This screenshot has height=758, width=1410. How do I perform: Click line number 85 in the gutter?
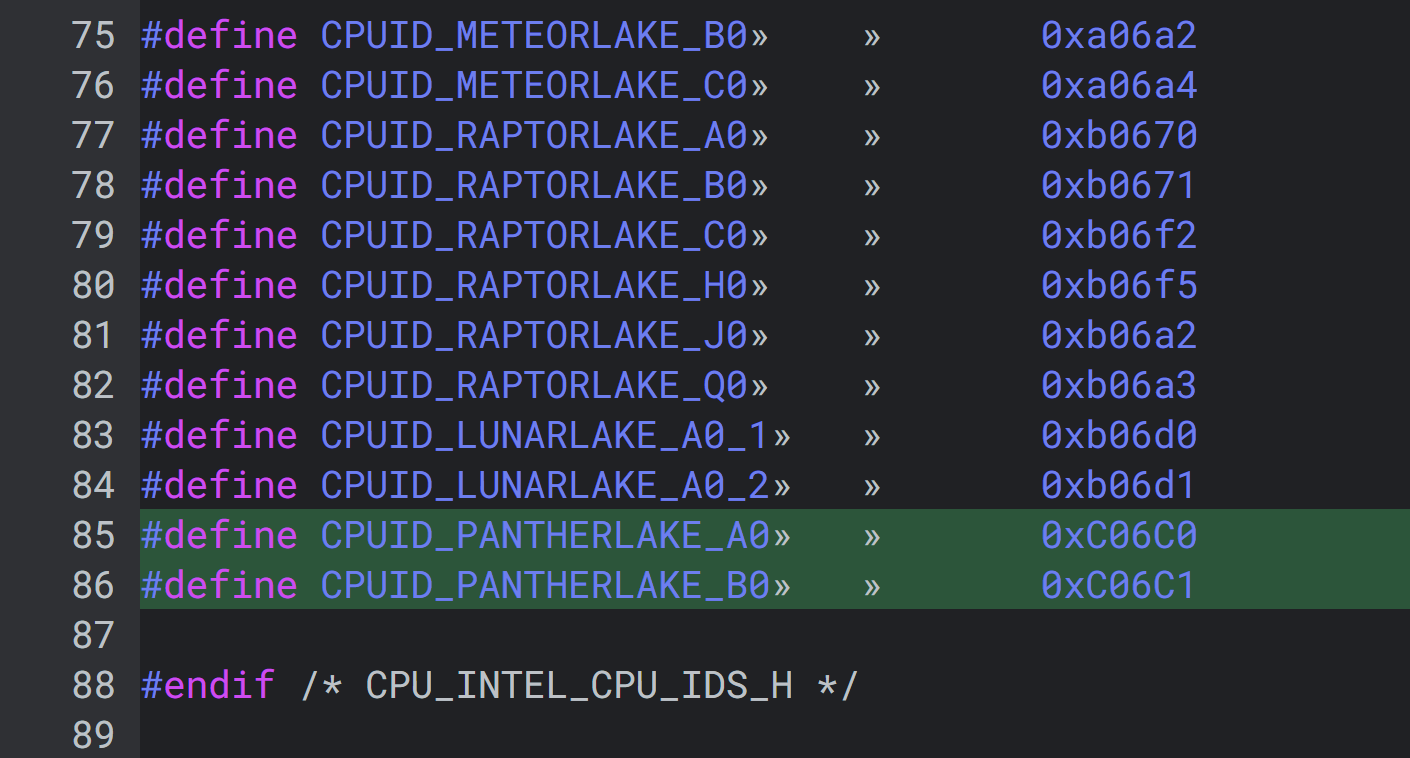93,536
